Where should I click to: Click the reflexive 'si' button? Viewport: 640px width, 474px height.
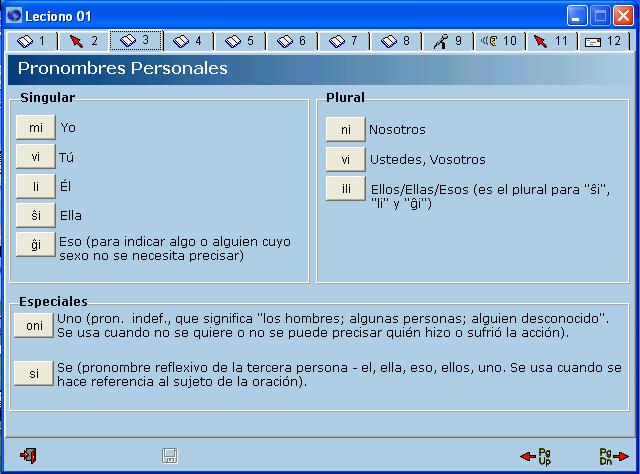[34, 373]
